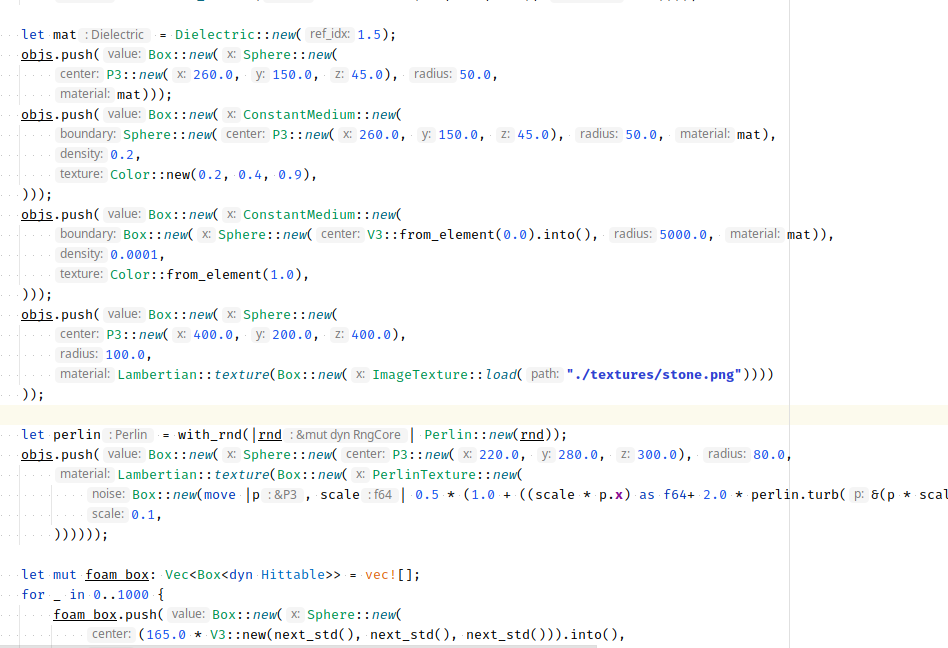Click the vec![] macro
The image size is (948, 648).
point(389,575)
